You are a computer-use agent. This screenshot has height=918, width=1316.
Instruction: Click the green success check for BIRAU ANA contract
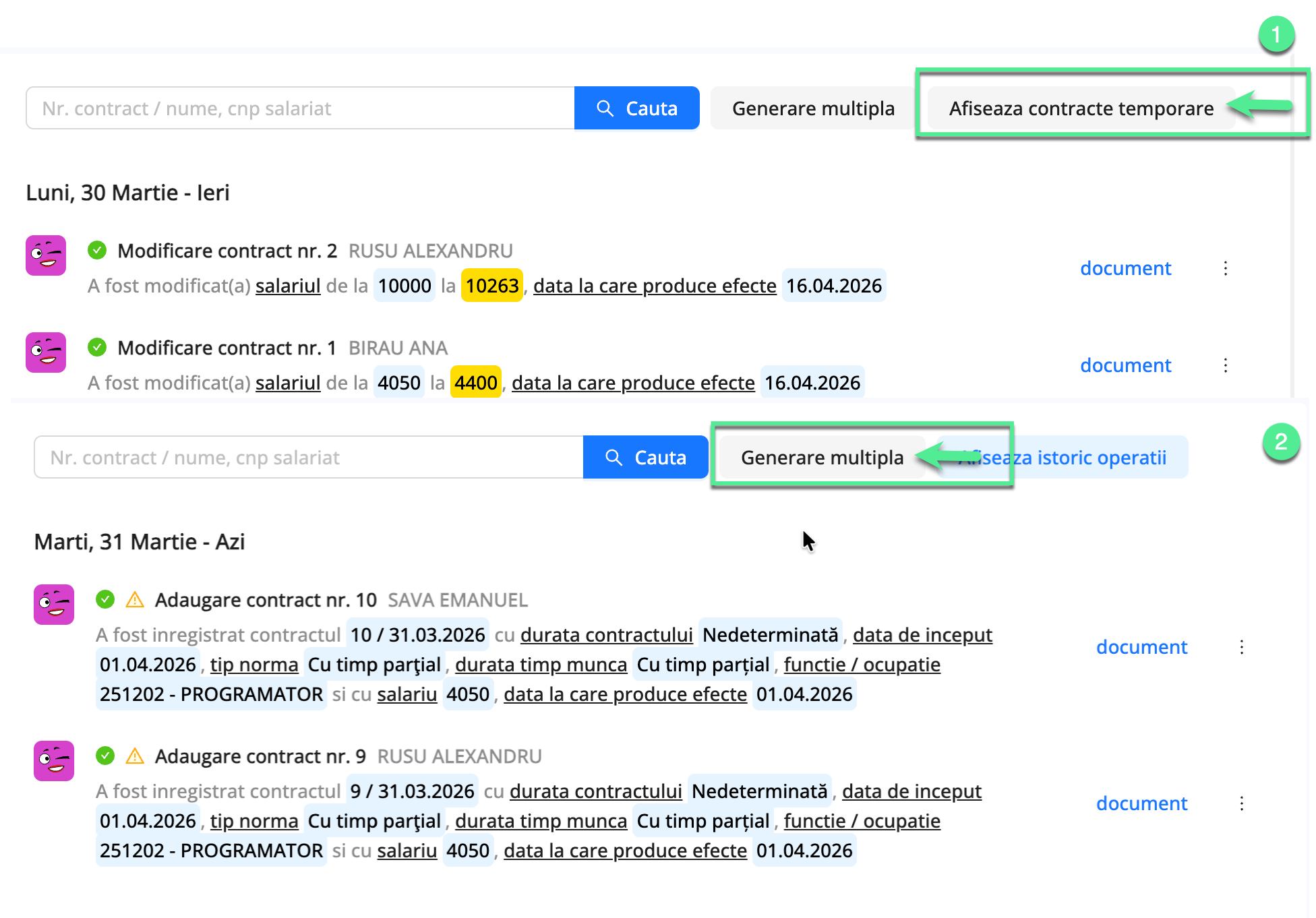click(x=97, y=346)
